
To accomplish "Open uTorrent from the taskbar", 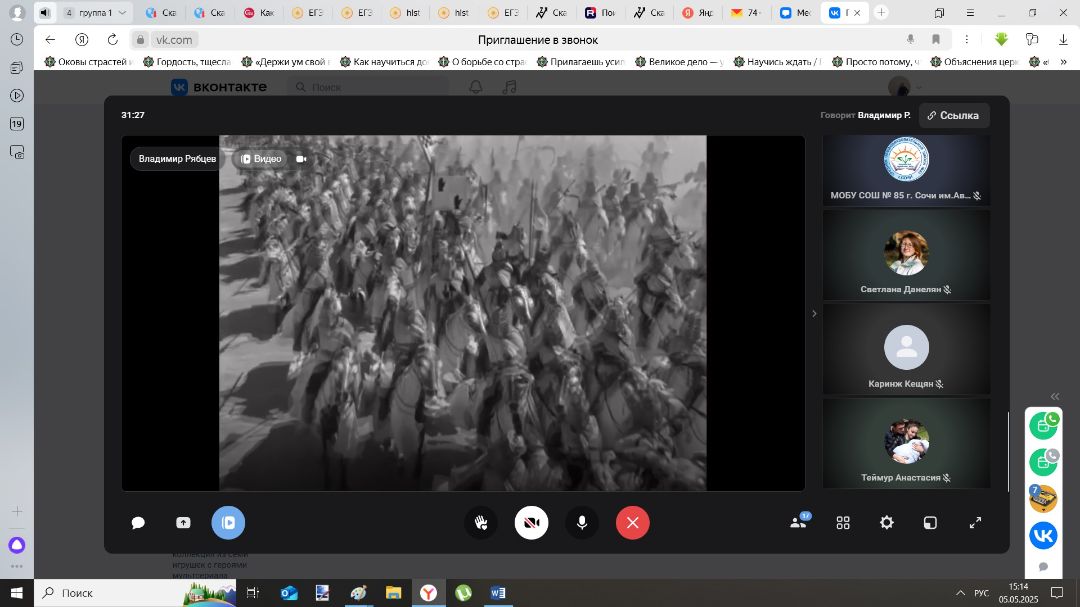I will (463, 593).
